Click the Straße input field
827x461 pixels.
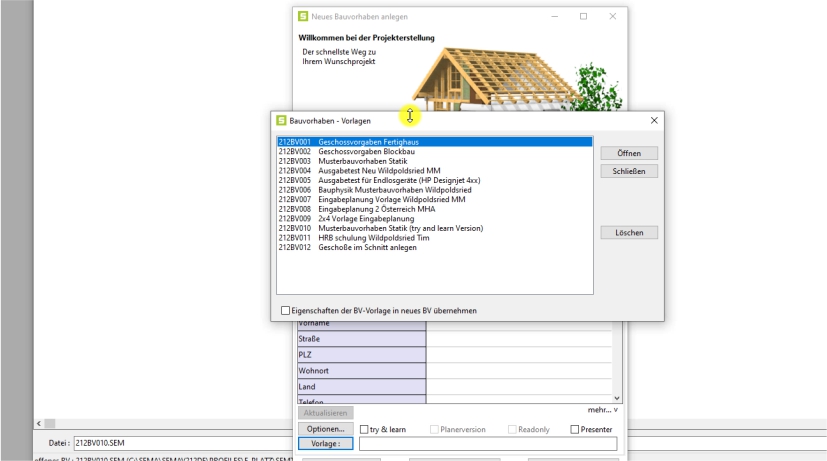(519, 339)
